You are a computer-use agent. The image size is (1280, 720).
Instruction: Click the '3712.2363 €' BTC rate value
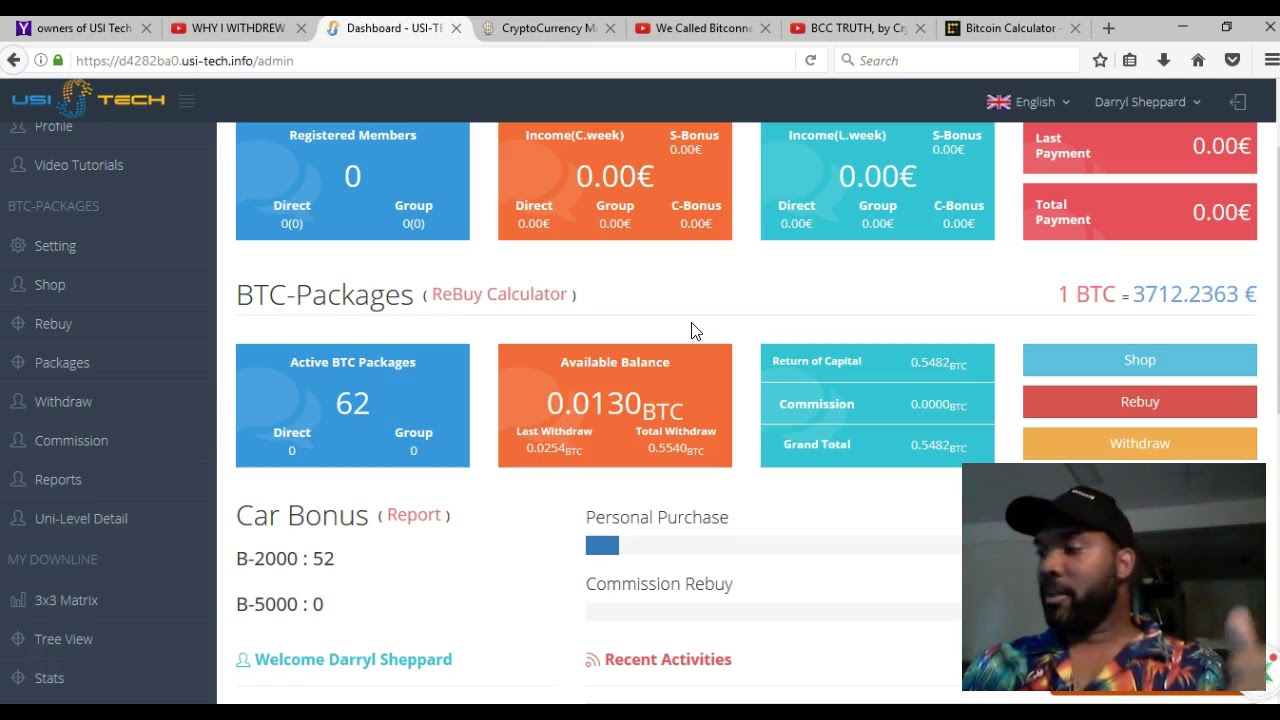pos(1194,294)
